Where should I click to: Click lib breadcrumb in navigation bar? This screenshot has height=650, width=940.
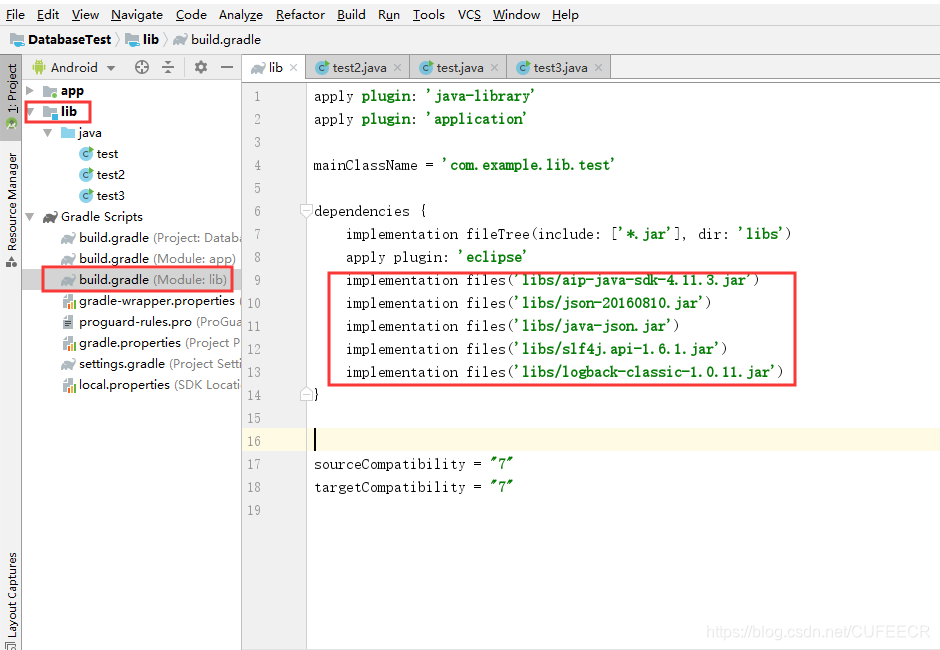143,40
